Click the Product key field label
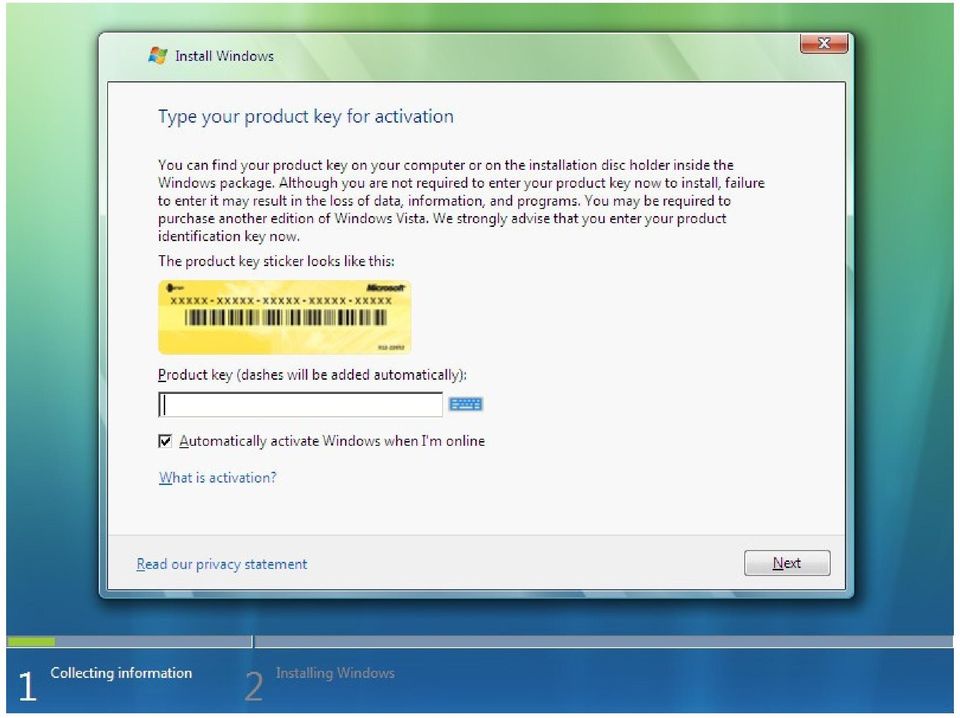The image size is (960, 718). 312,375
